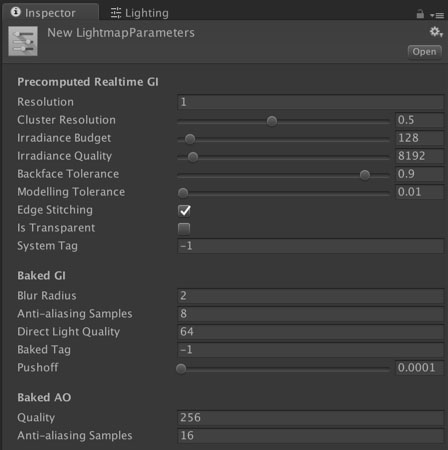Switch to the Lighting tab
The image size is (448, 450).
point(140,13)
